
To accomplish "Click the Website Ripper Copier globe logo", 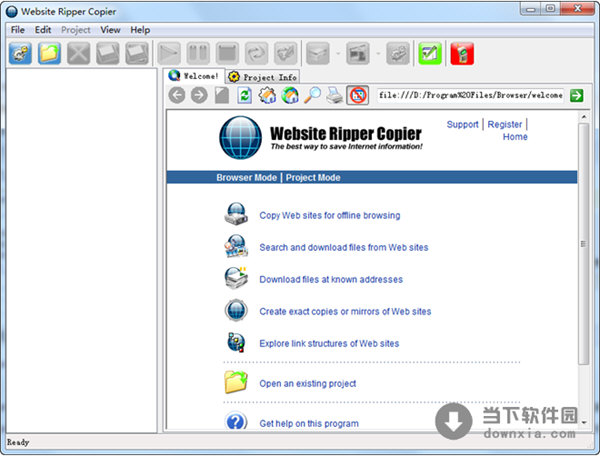I will pyautogui.click(x=240, y=137).
